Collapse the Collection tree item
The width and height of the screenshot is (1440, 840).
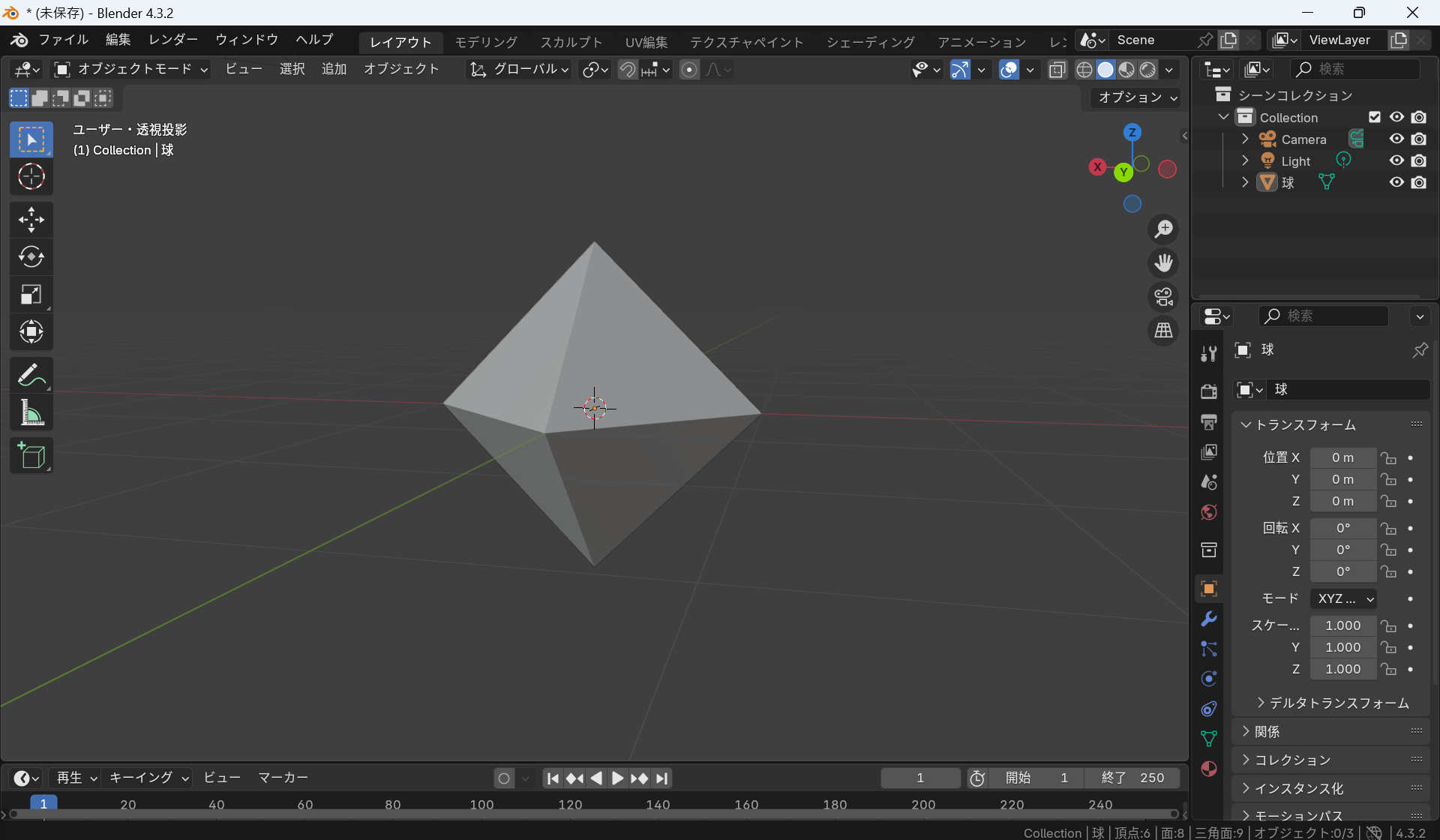(x=1223, y=117)
